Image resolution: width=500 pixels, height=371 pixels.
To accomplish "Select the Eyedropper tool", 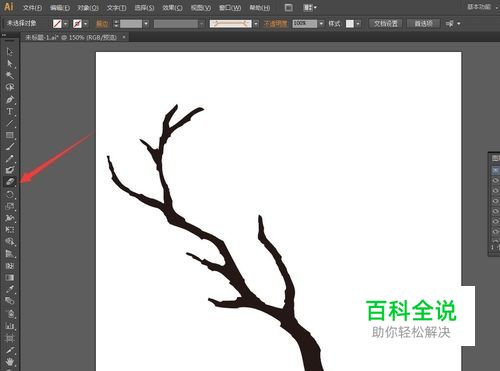I will click(10, 289).
